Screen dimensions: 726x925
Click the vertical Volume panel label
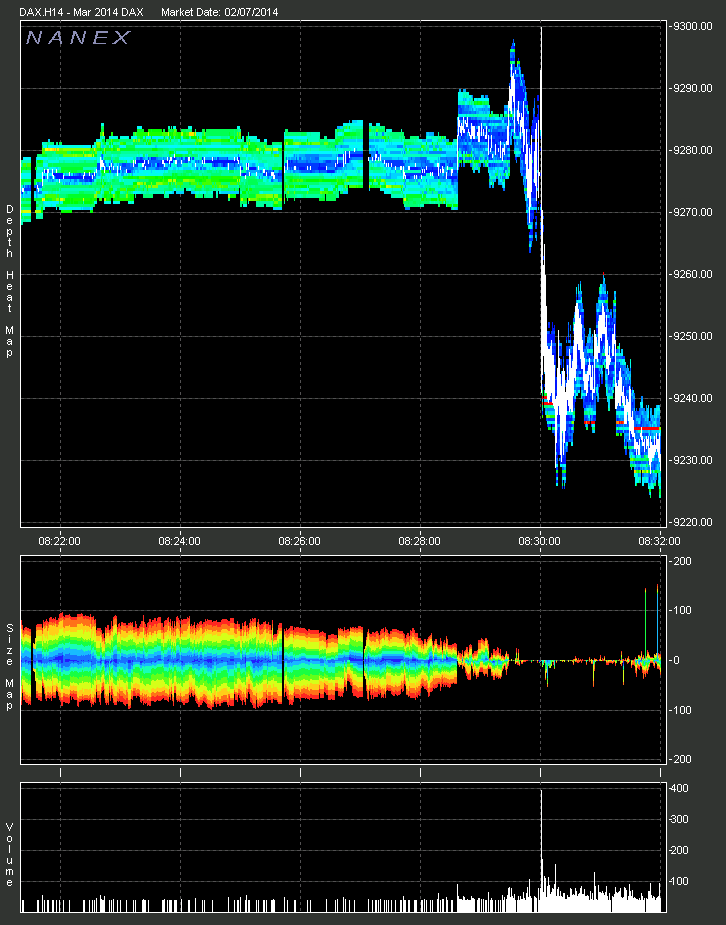pos(9,854)
